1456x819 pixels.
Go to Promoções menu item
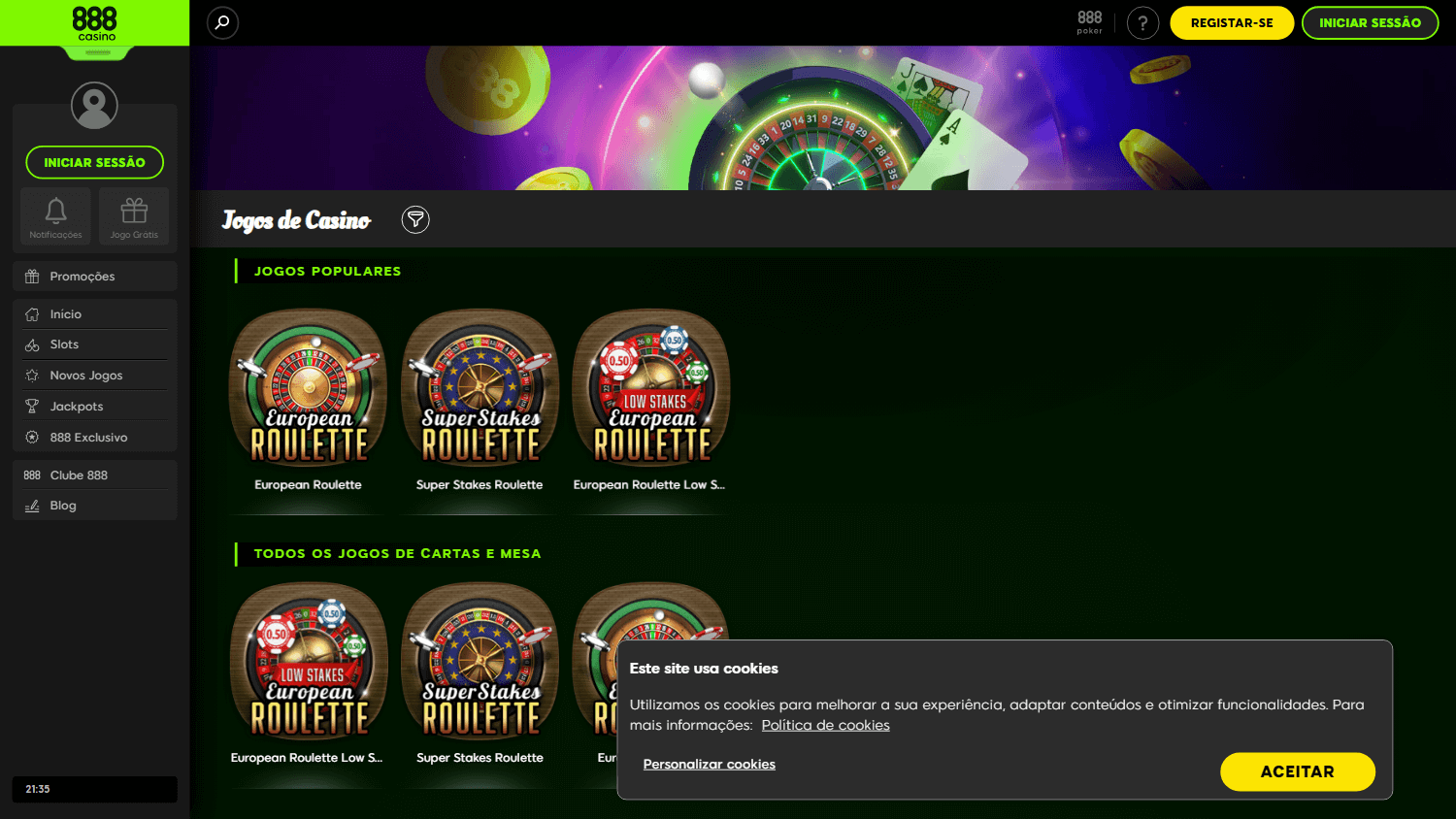tap(95, 277)
